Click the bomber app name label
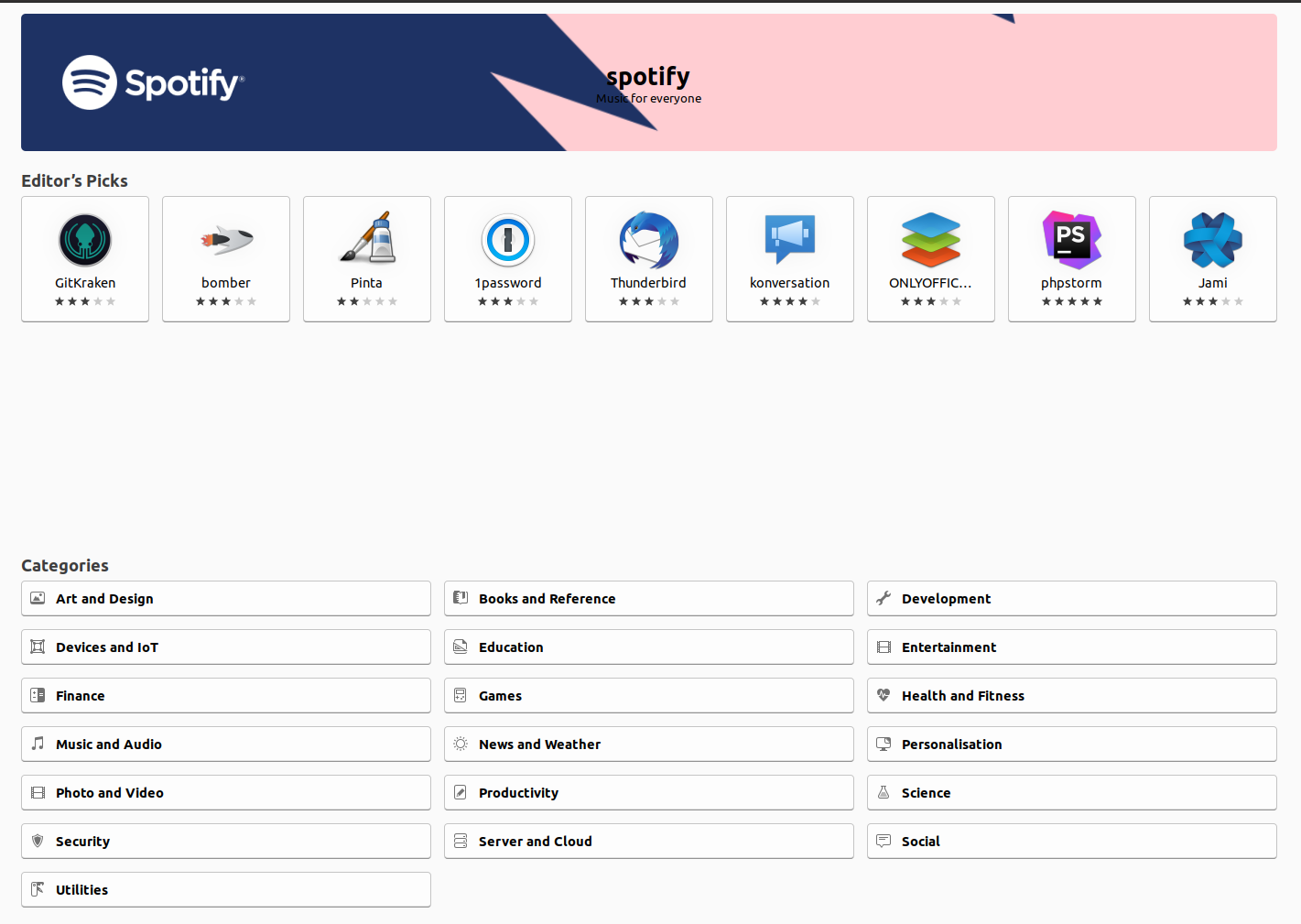 tap(226, 283)
